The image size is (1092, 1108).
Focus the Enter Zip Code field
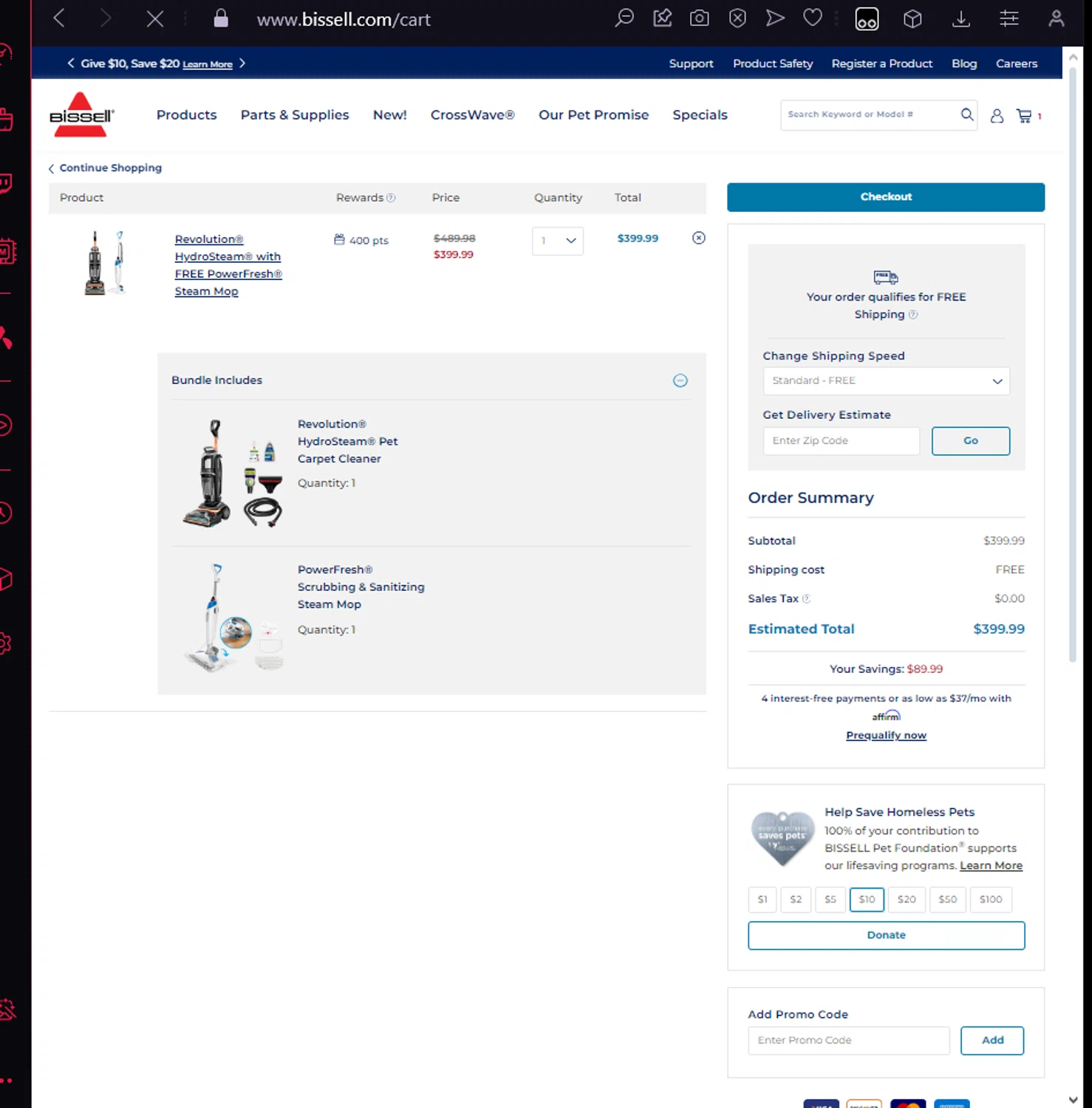842,441
